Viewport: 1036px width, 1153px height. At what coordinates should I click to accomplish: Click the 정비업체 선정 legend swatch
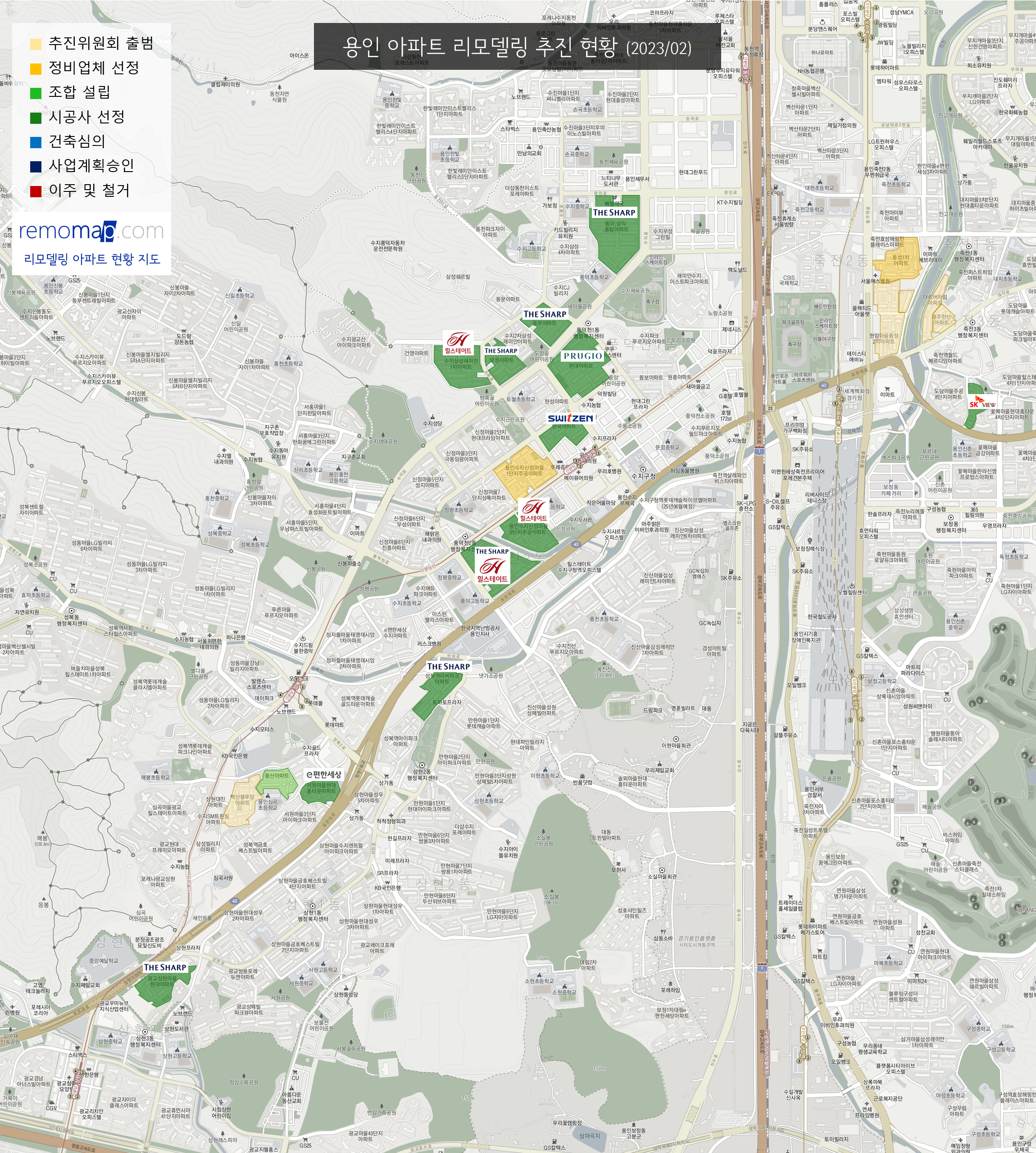tap(36, 69)
